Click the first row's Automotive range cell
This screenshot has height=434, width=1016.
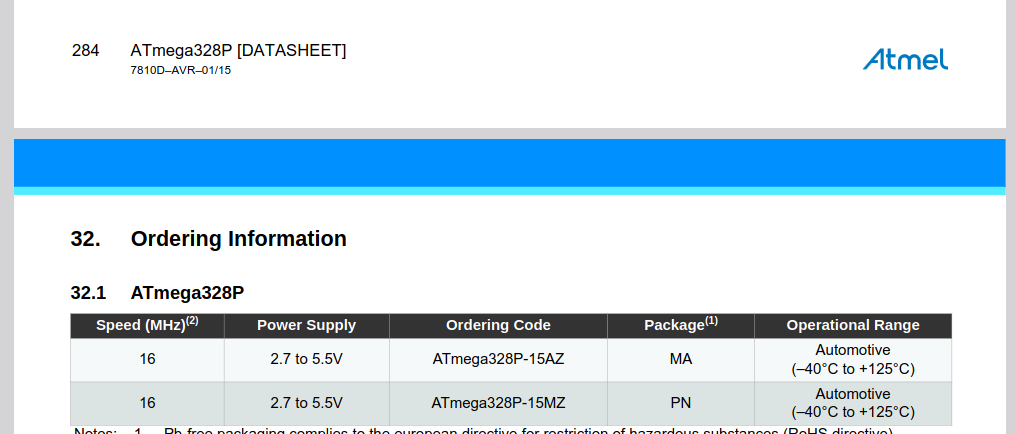click(853, 360)
